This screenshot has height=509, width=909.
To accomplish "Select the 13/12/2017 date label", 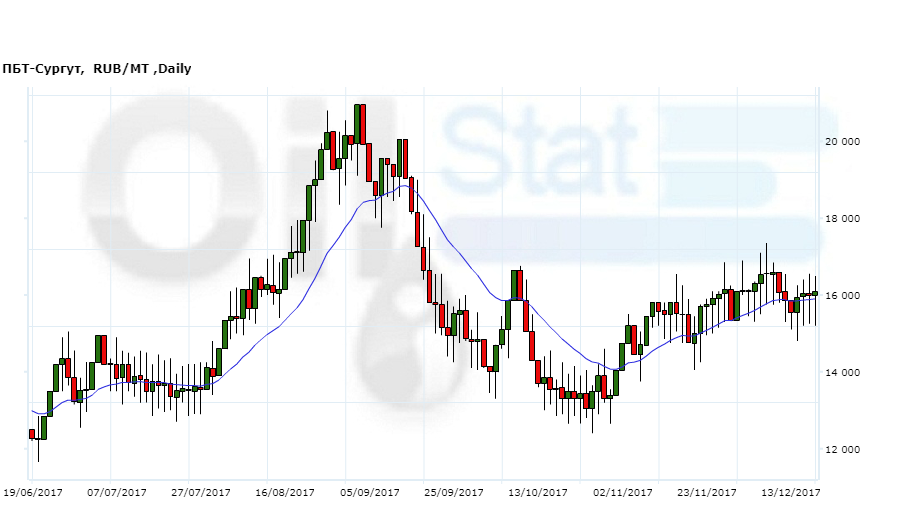I will pyautogui.click(x=790, y=492).
